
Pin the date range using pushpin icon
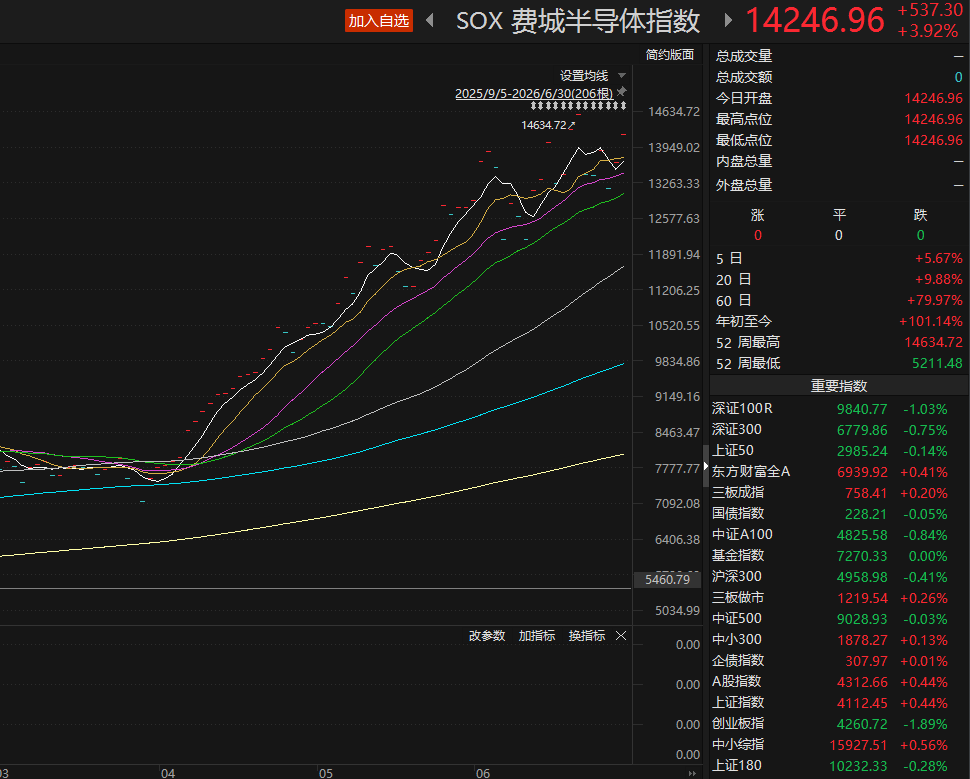[622, 92]
